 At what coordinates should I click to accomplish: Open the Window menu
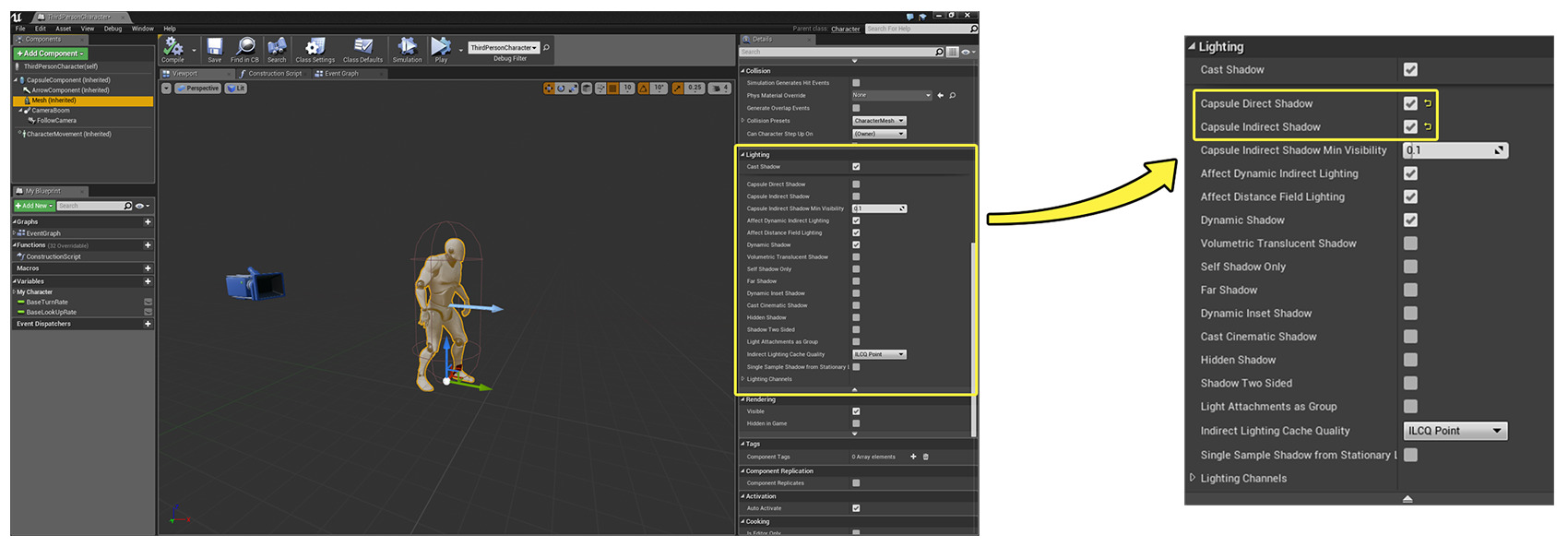tap(143, 29)
